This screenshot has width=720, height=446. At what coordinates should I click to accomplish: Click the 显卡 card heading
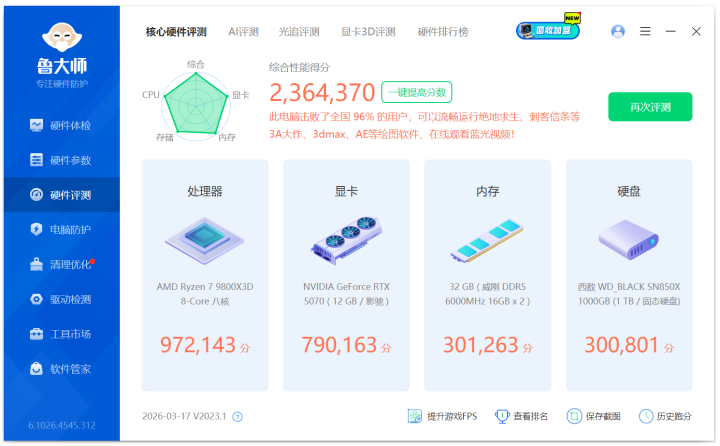tap(346, 191)
